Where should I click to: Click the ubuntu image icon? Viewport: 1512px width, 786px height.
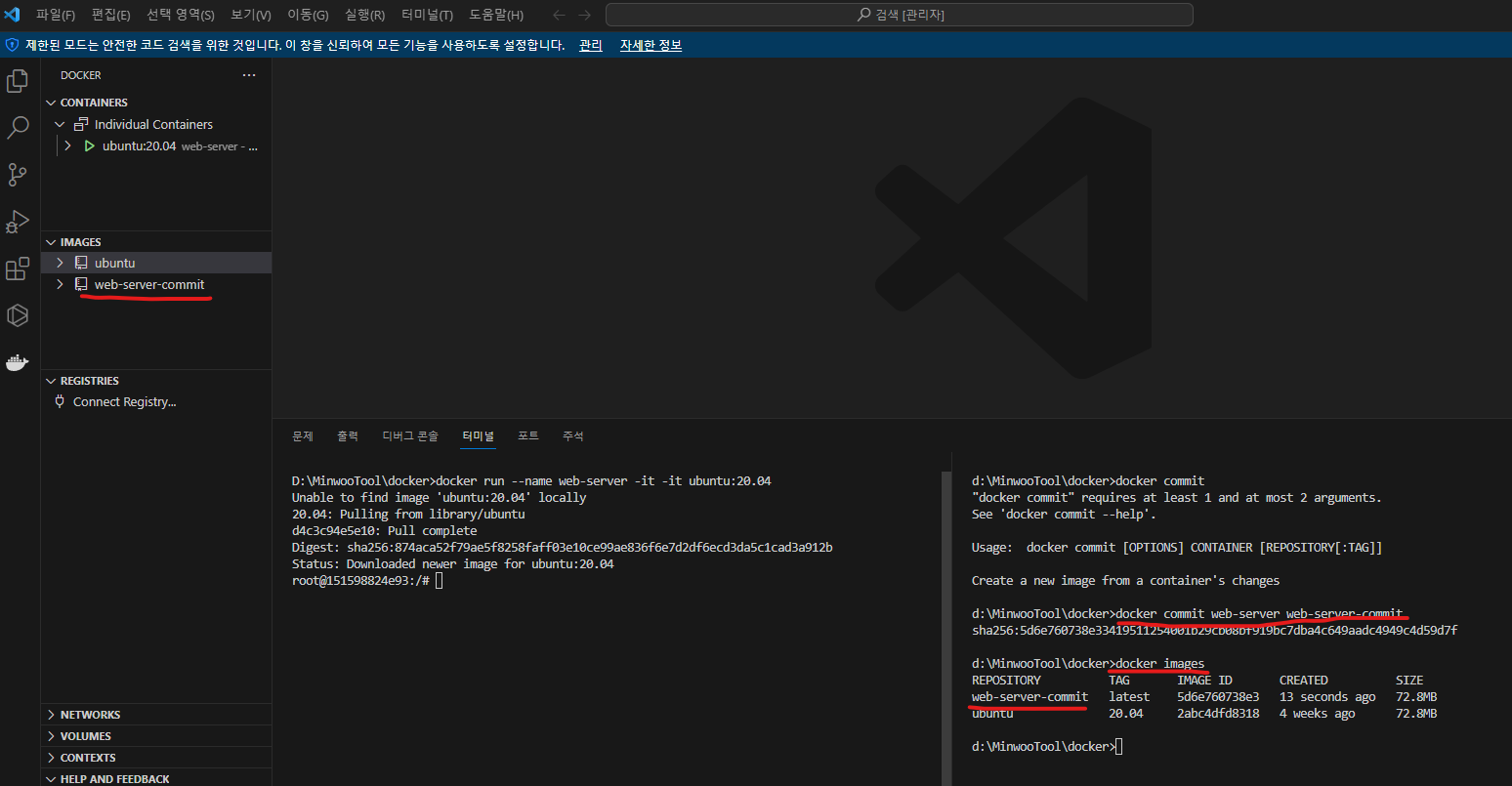point(81,263)
